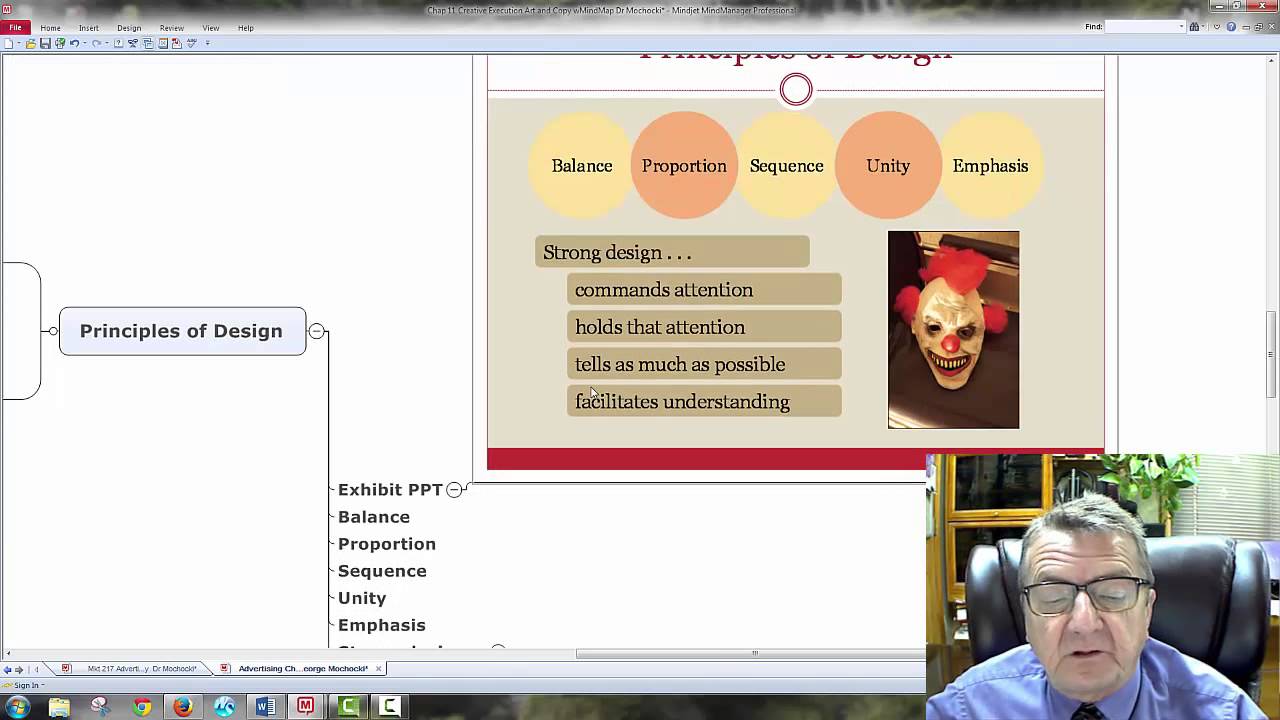
Task: Open the Help ribbon tab
Action: click(x=245, y=28)
